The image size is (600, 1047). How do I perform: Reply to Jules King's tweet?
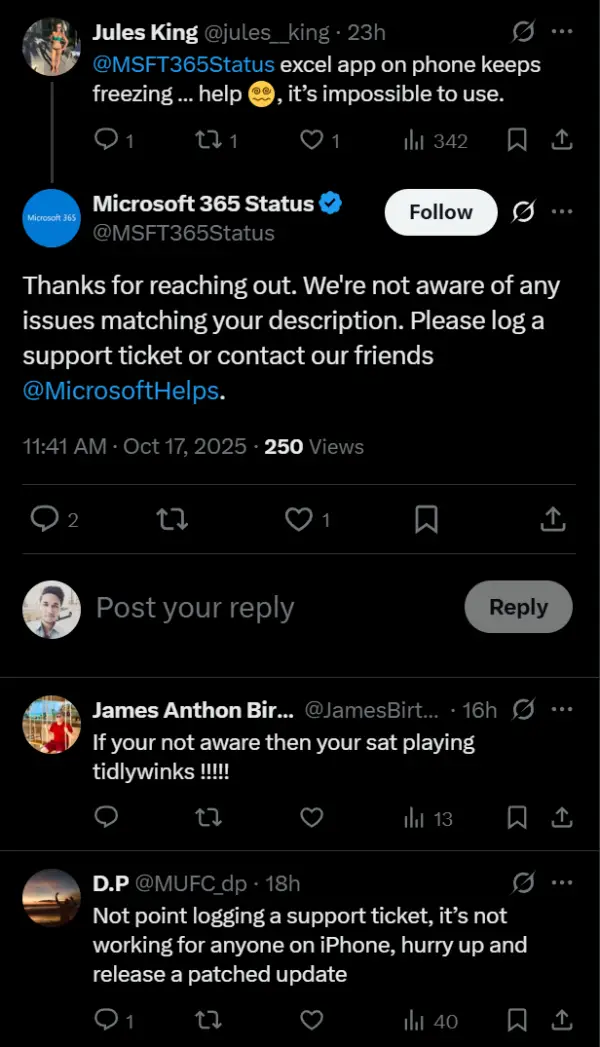pyautogui.click(x=106, y=141)
